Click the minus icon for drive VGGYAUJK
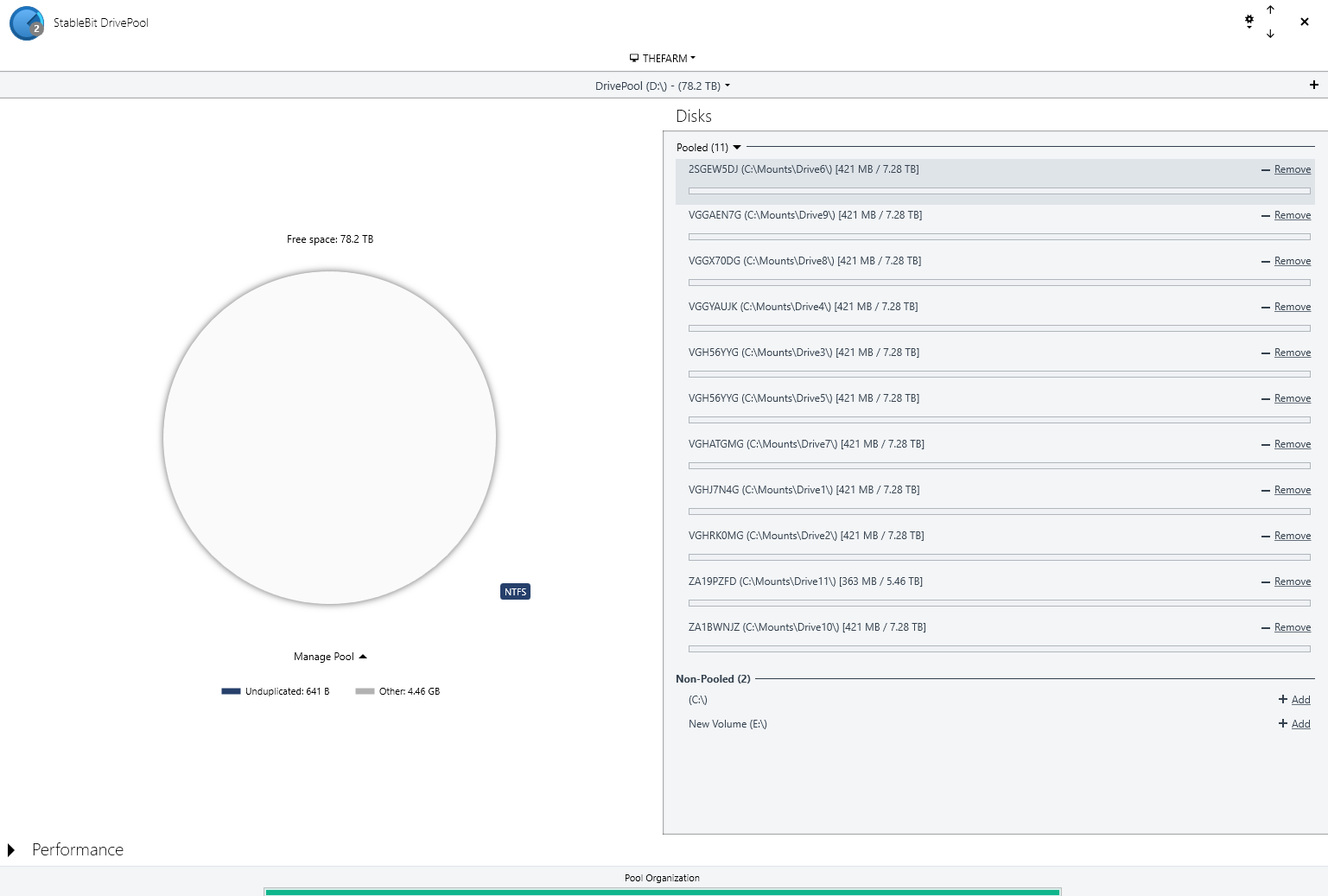 click(x=1266, y=308)
